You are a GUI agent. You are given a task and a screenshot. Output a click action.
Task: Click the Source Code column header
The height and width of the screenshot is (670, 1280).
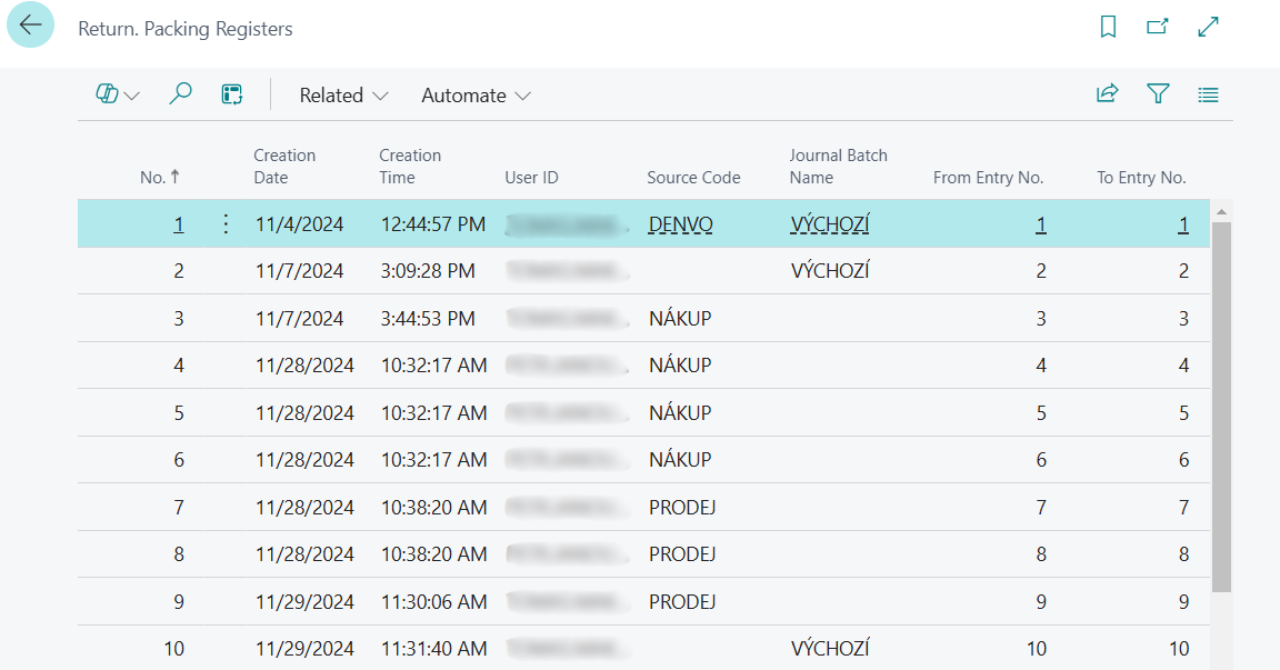[x=693, y=178]
